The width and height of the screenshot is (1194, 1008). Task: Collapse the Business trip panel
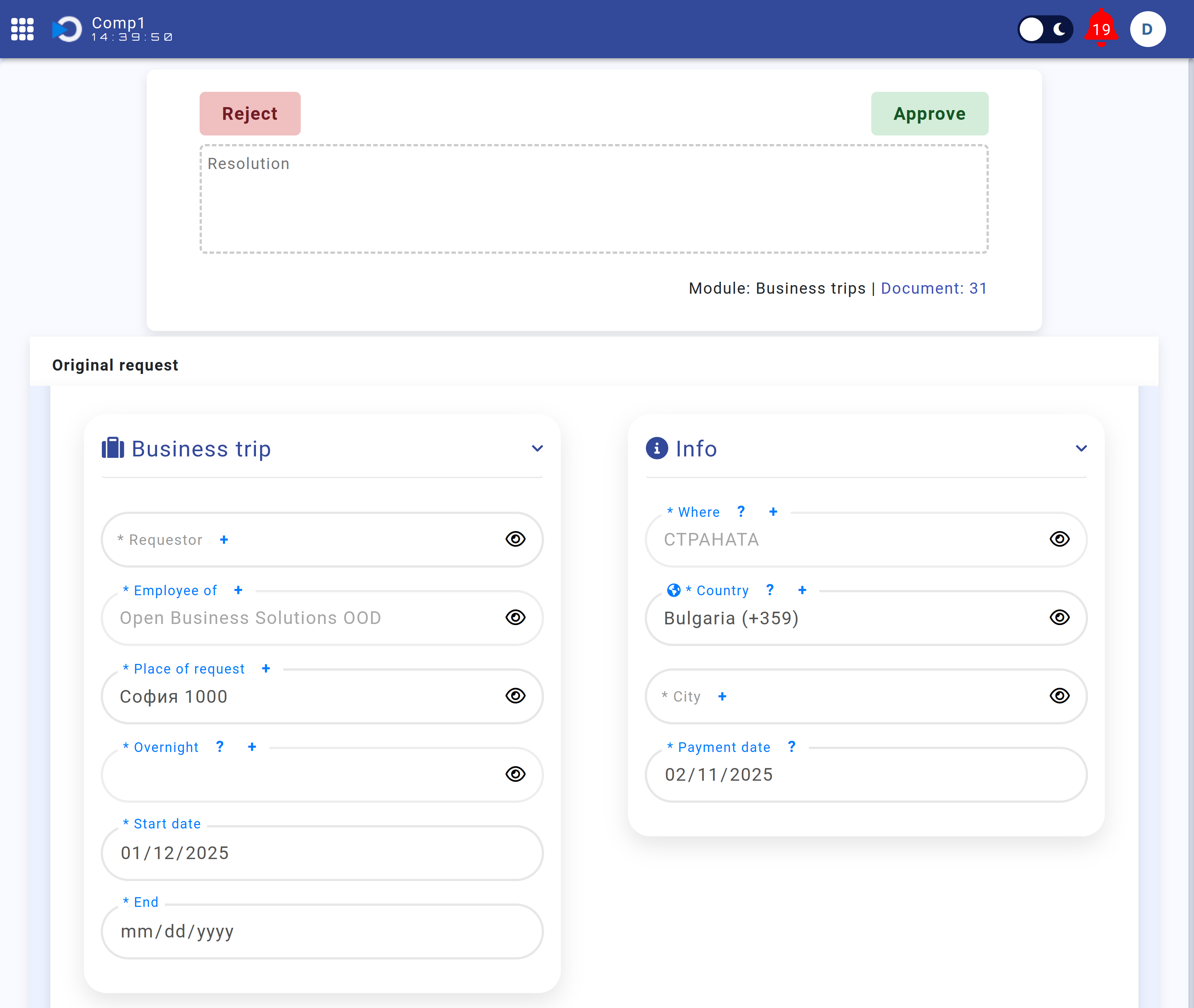pyautogui.click(x=537, y=448)
